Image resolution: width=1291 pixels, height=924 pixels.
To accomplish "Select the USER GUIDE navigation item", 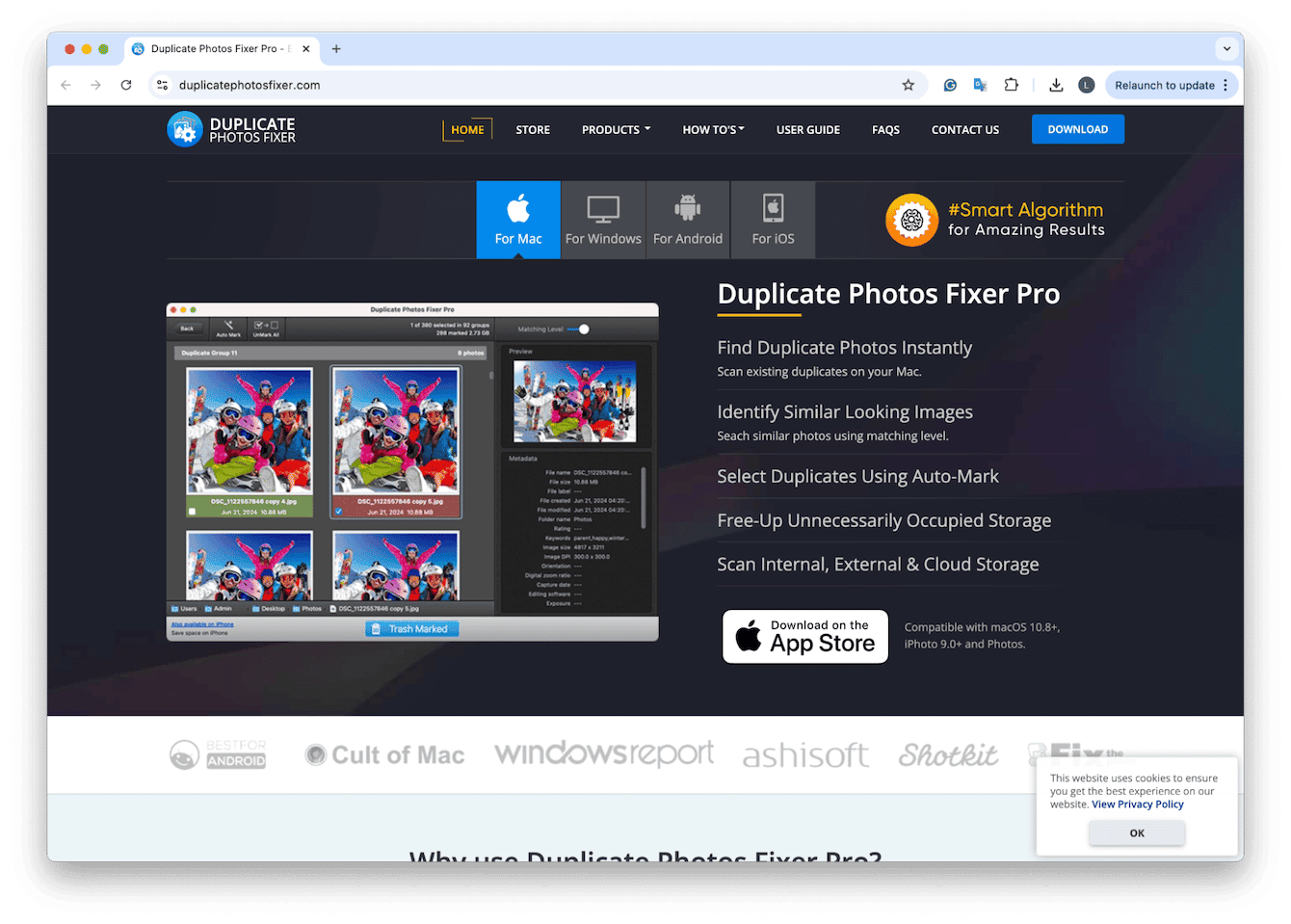I will 807,129.
